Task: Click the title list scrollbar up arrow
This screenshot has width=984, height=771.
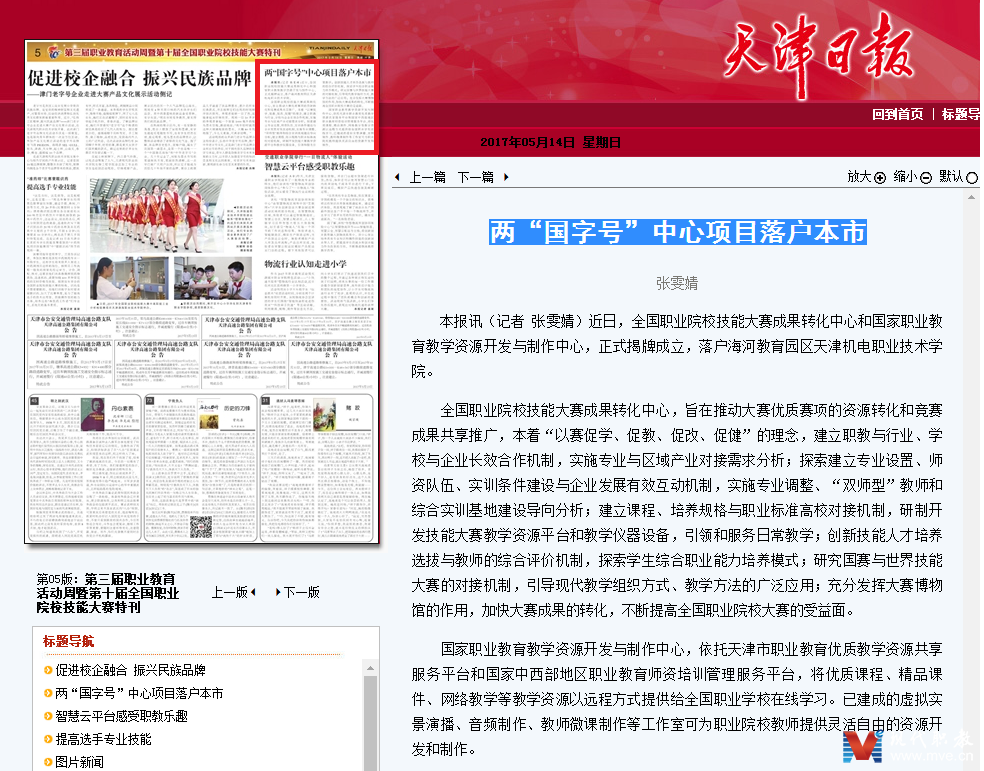Action: 370,668
